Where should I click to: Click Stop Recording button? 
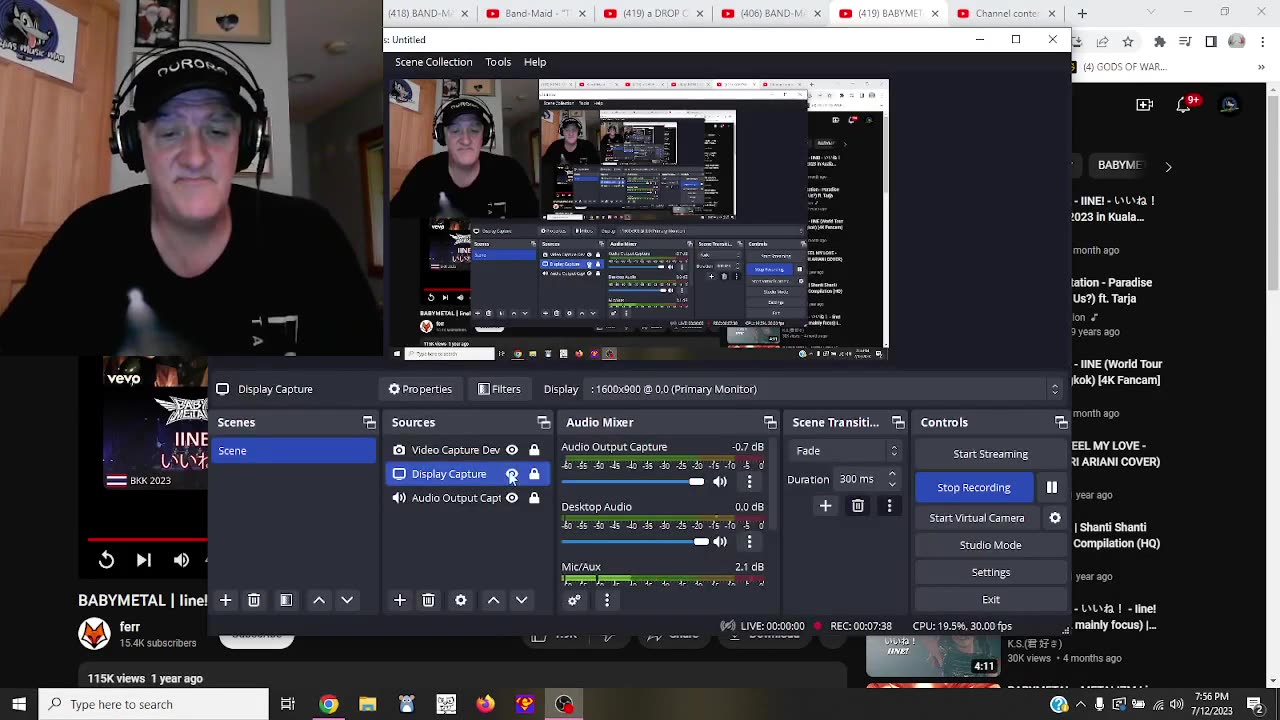click(974, 487)
